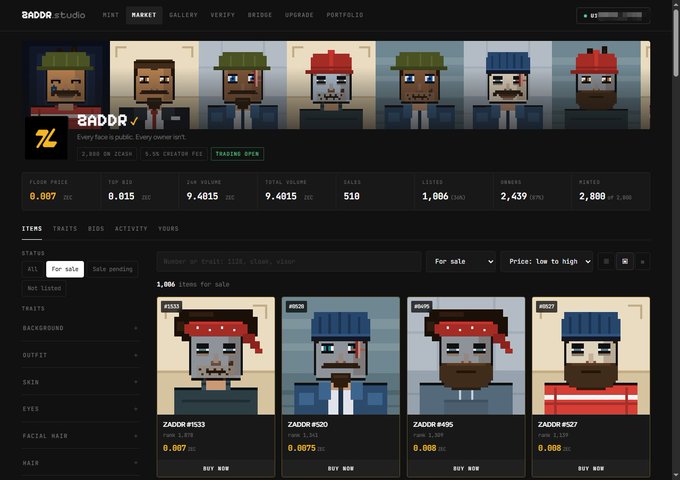The width and height of the screenshot is (680, 480).
Task: Select the For sale status filter
Action: tap(65, 269)
